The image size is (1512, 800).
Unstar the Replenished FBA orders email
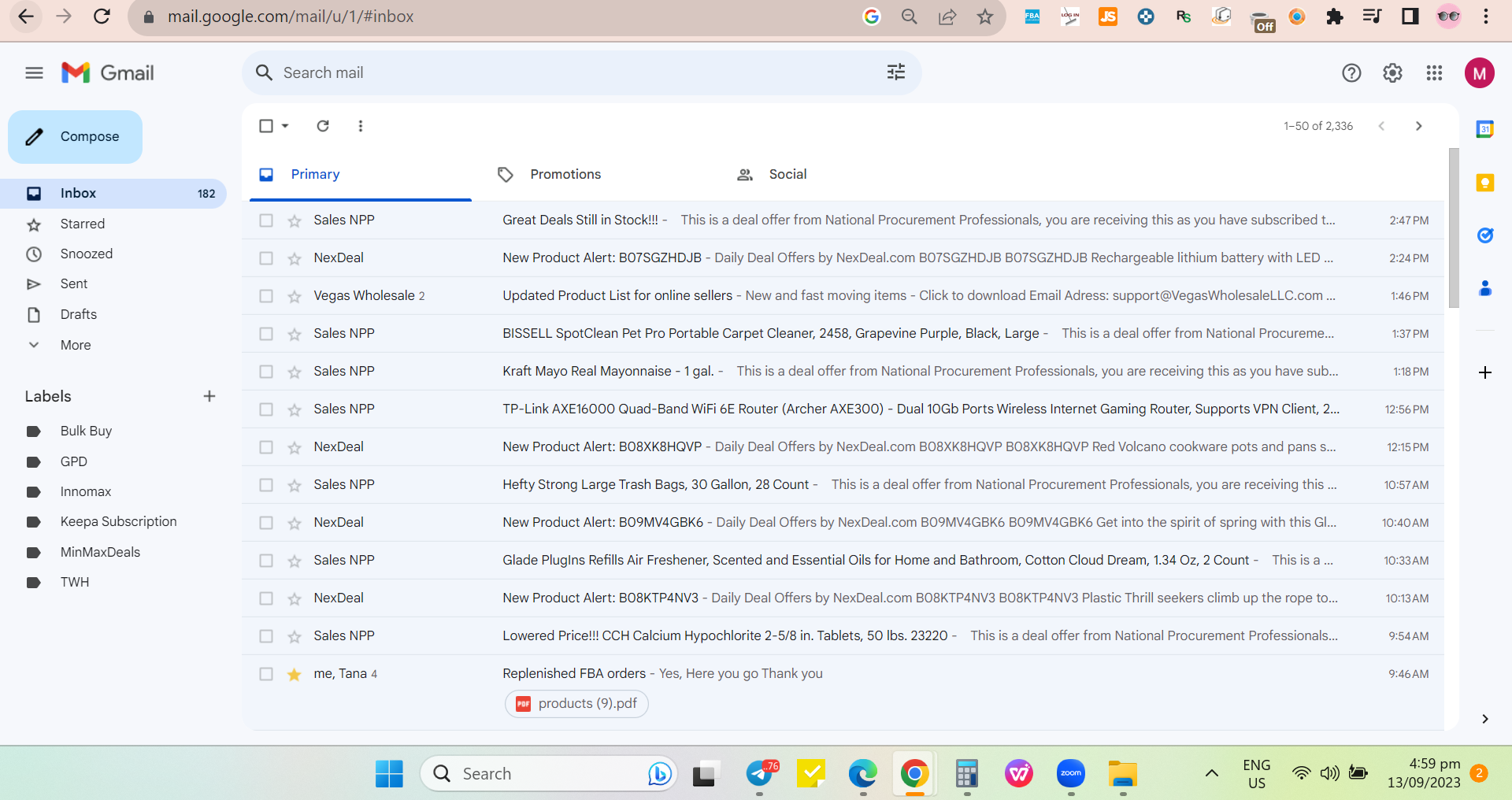click(295, 674)
